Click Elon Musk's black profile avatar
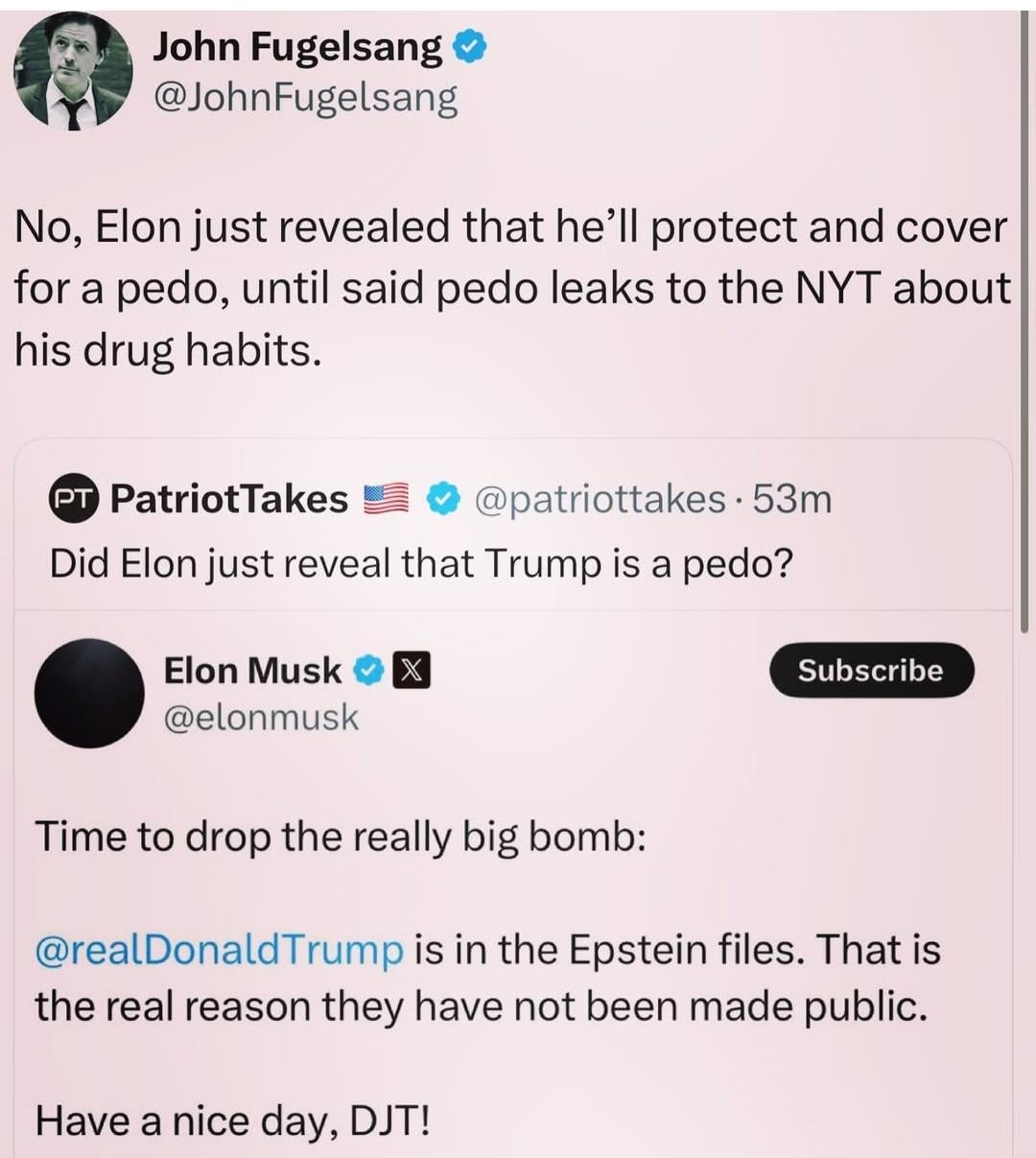 (x=89, y=693)
